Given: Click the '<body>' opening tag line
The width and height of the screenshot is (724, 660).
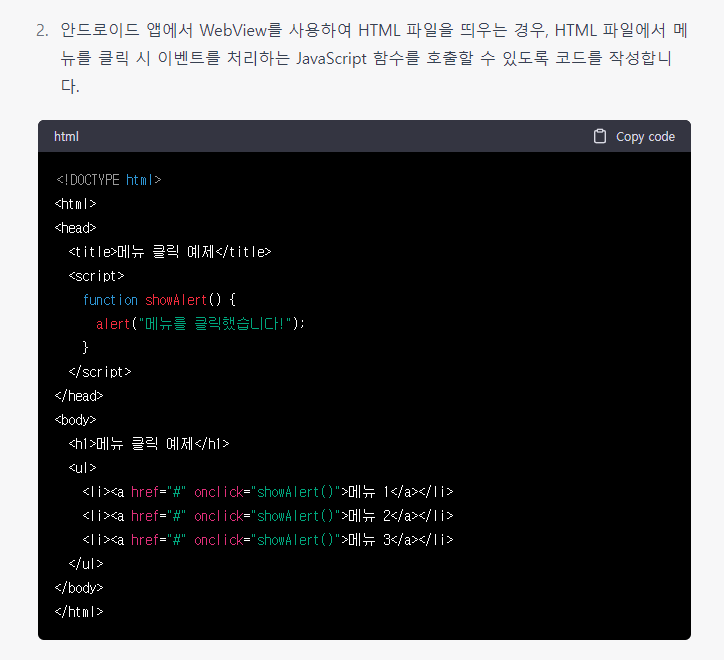Looking at the screenshot, I should coord(75,420).
